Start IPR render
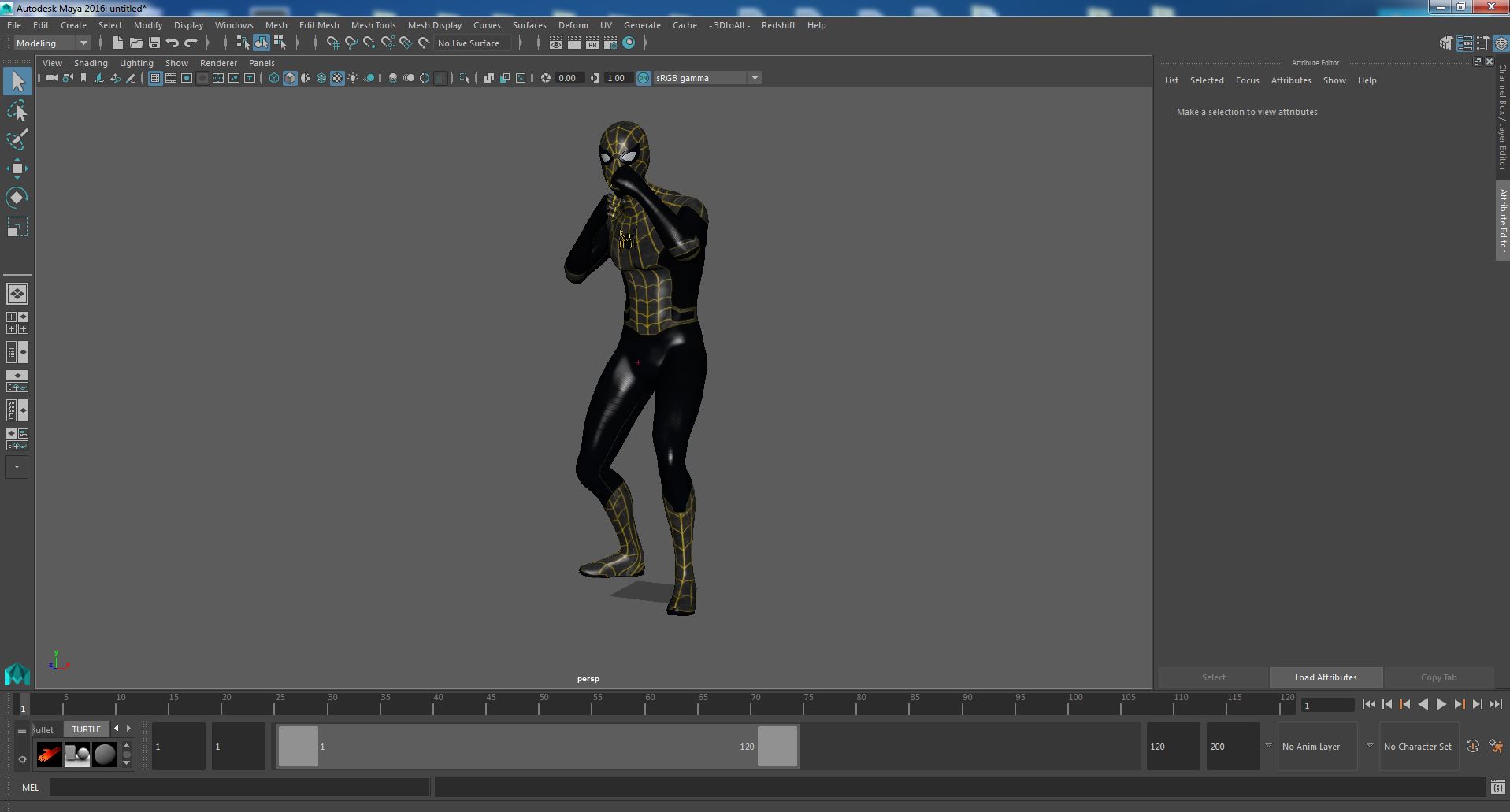Viewport: 1510px width, 812px height. 592,43
